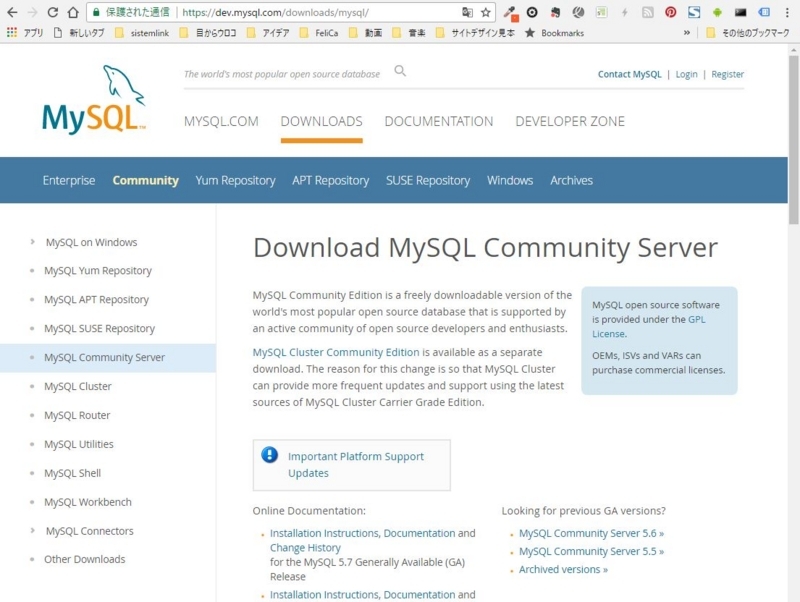
Task: Click the Evernote elephant extension icon
Action: point(555,12)
